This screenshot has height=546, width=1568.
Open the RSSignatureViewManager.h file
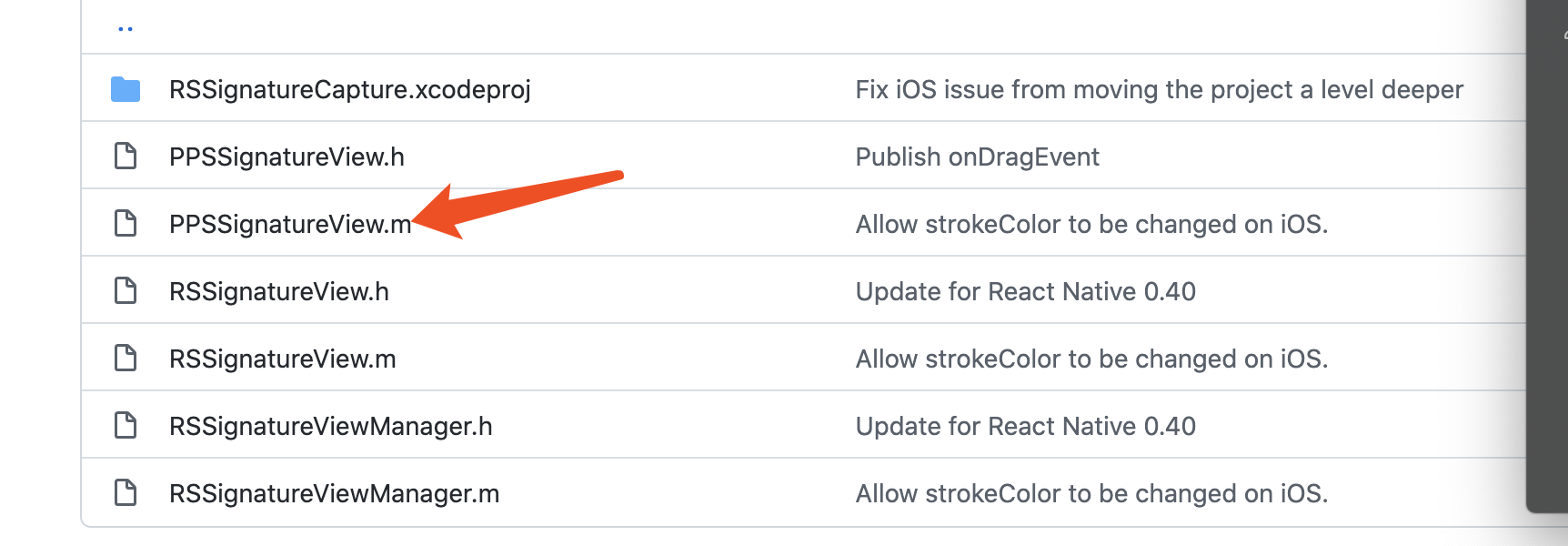tap(331, 425)
